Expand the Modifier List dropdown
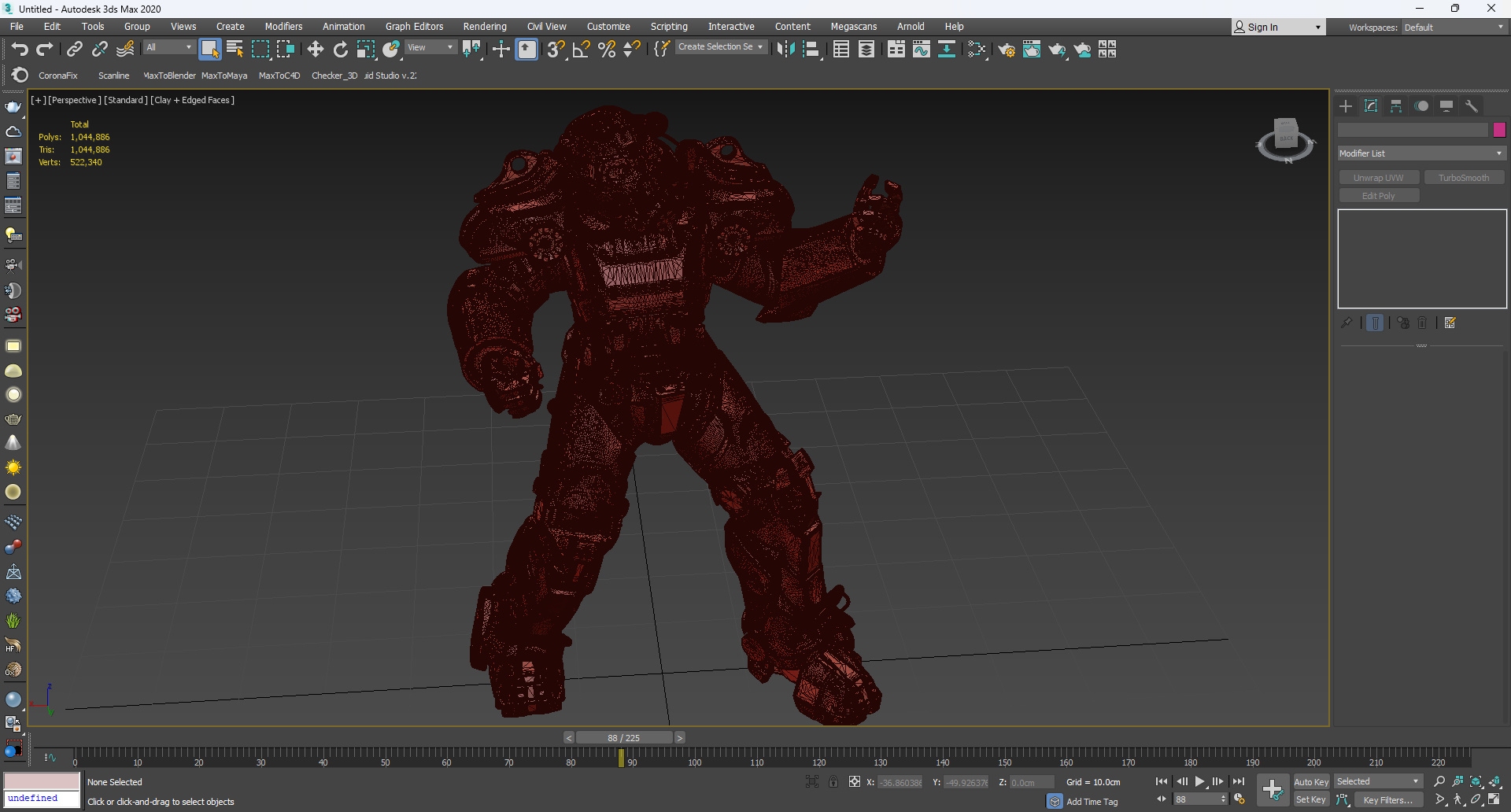Screen dimensions: 1511x812 1421,153
